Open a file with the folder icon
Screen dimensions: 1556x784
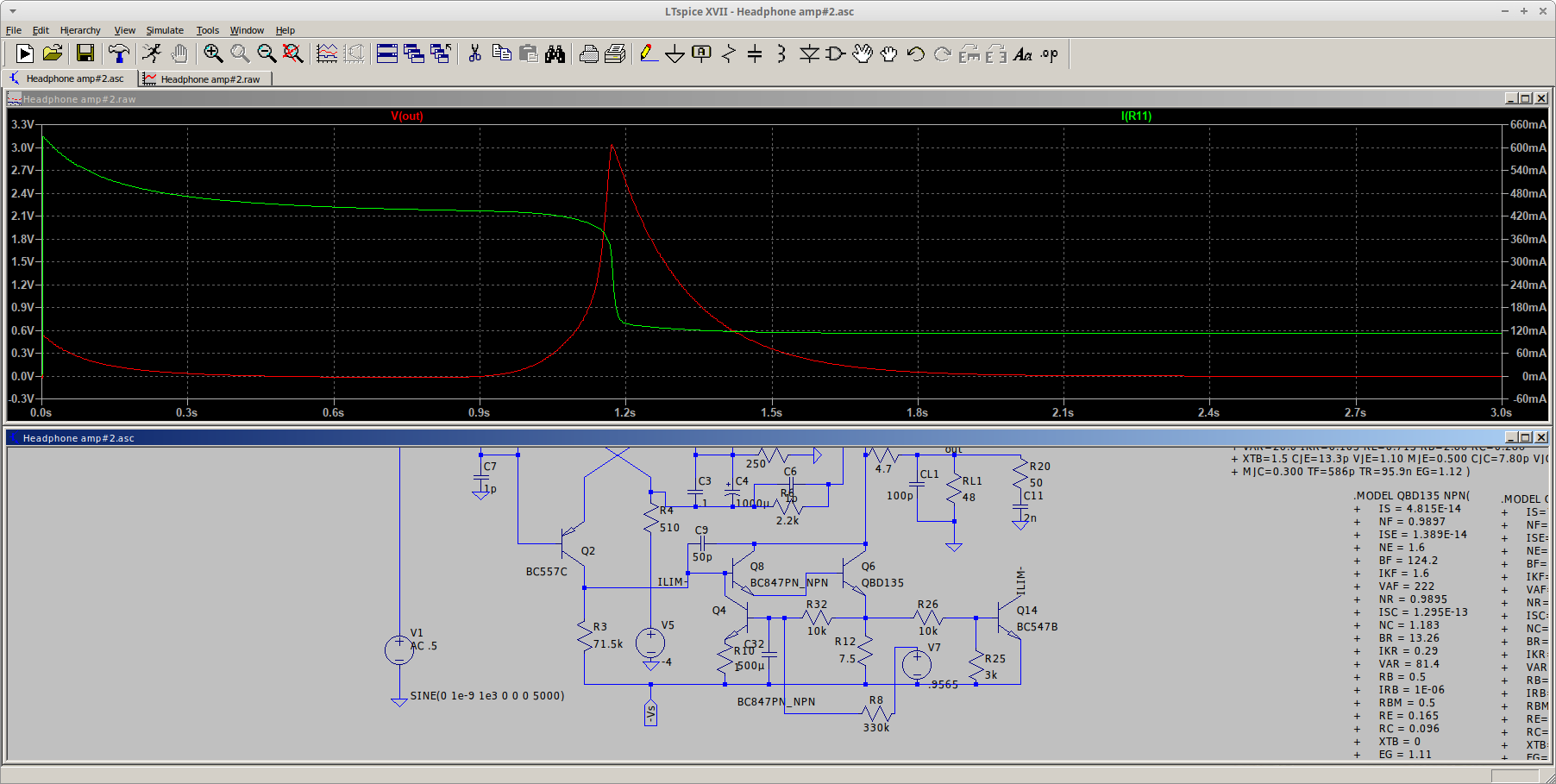coord(53,53)
